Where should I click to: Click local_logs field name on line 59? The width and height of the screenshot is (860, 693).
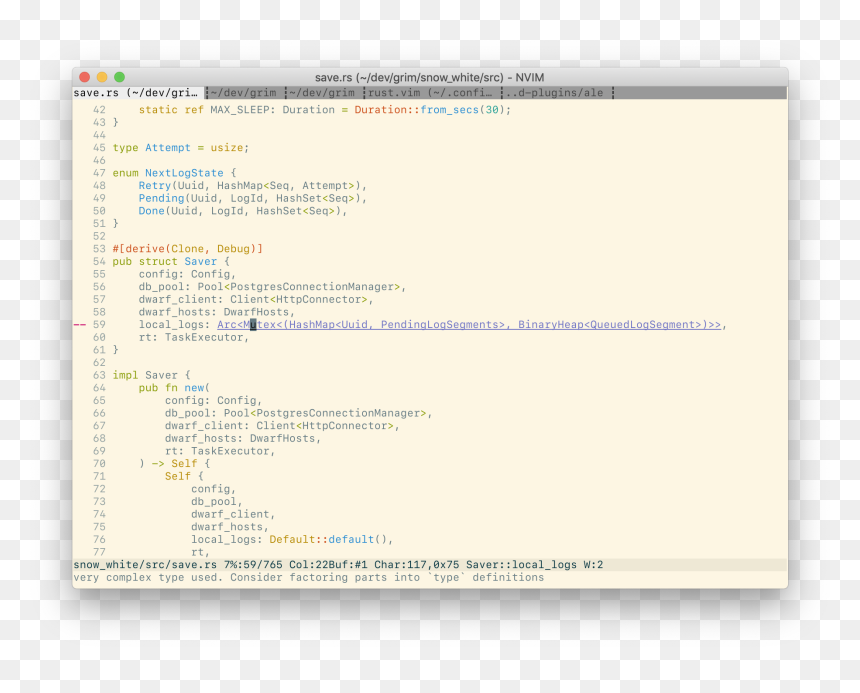tap(171, 325)
